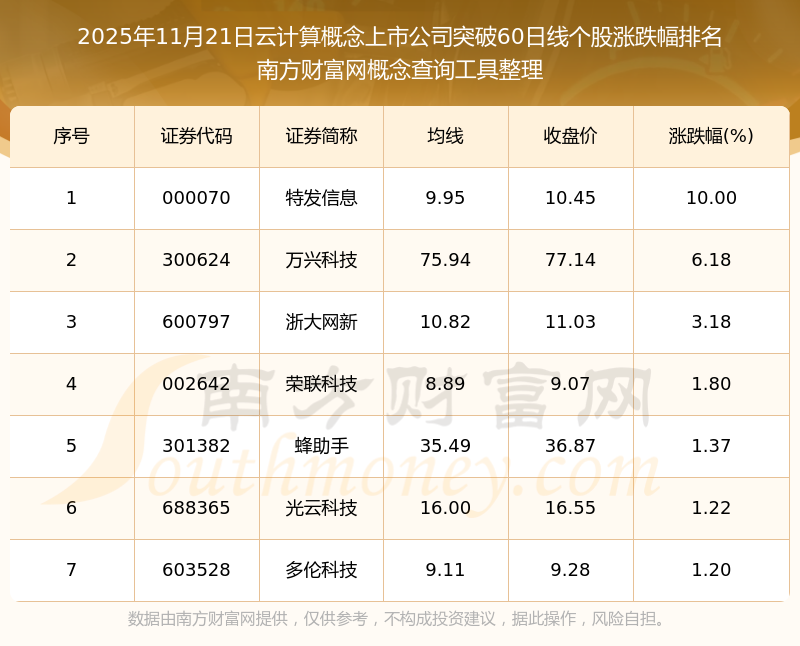
Task: Click row number 2 in 序号 column
Action: [71, 260]
